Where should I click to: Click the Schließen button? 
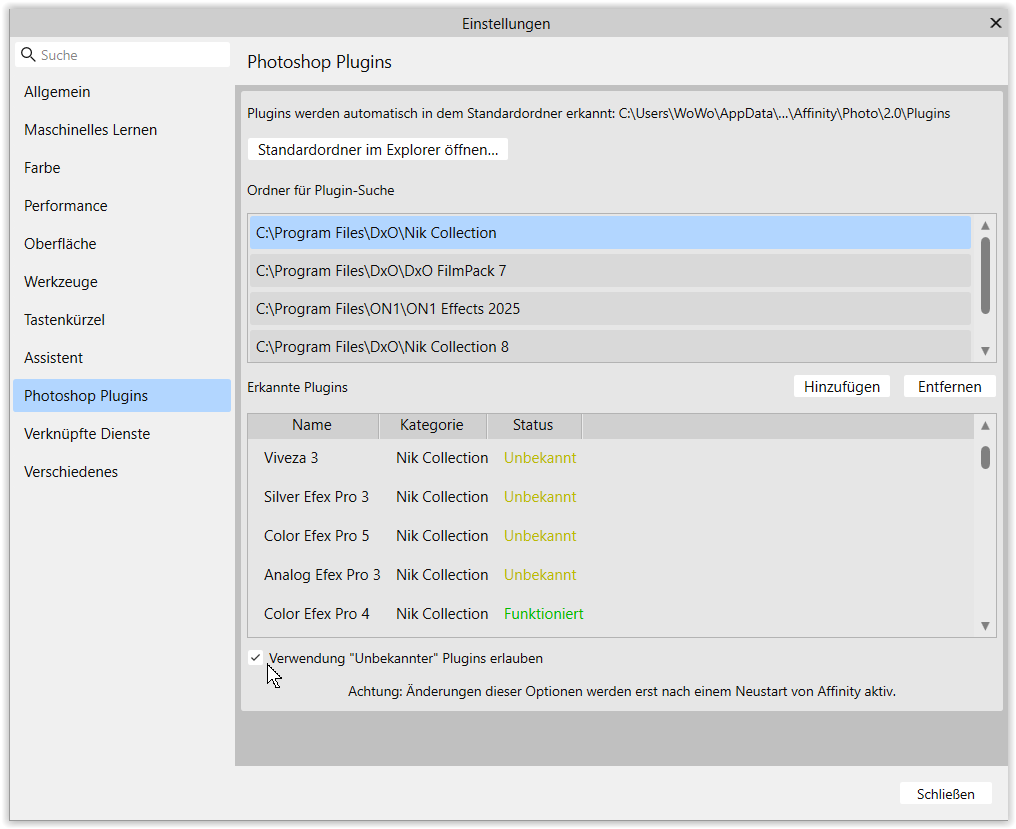click(945, 794)
